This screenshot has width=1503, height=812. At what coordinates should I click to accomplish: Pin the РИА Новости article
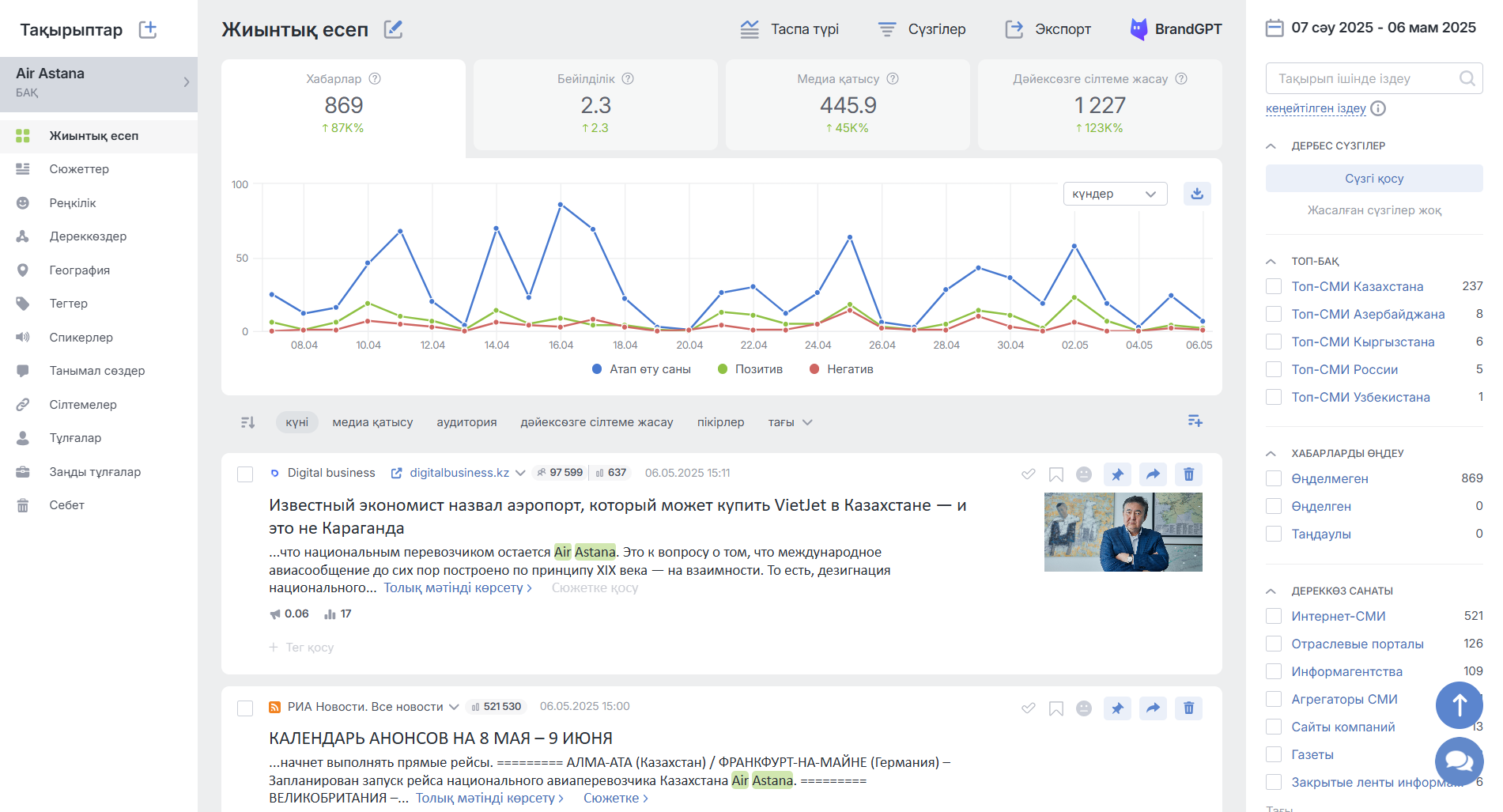point(1117,708)
